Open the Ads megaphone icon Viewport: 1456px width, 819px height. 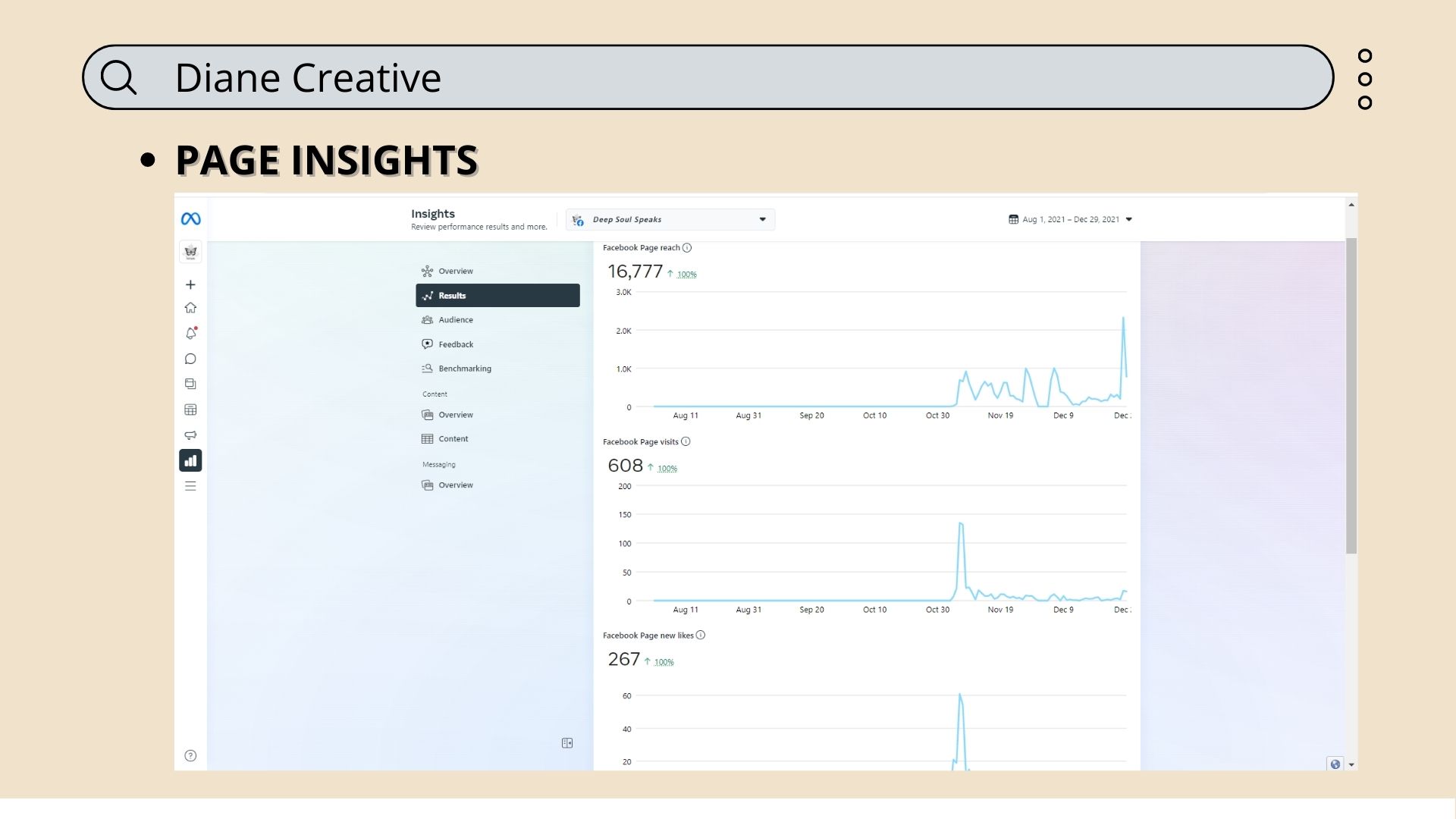pyautogui.click(x=190, y=435)
